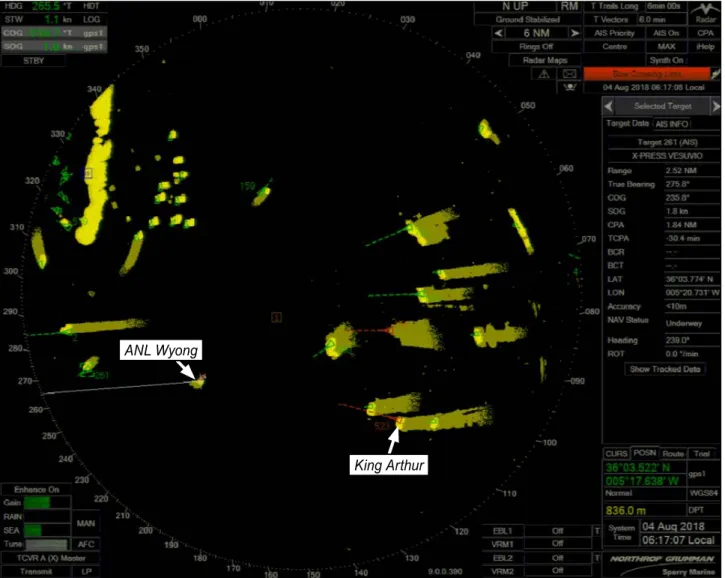Click the STBY button
Screen dimensions: 725x578
coord(33,61)
